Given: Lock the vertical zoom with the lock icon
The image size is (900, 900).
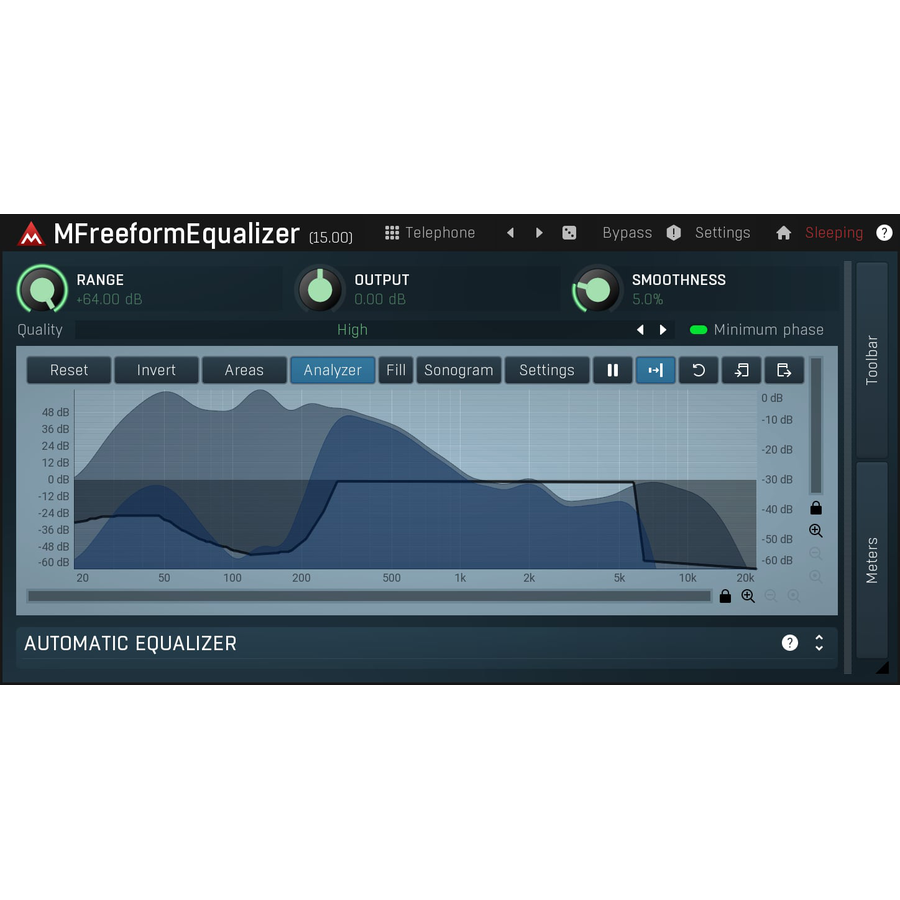Looking at the screenshot, I should tap(816, 508).
